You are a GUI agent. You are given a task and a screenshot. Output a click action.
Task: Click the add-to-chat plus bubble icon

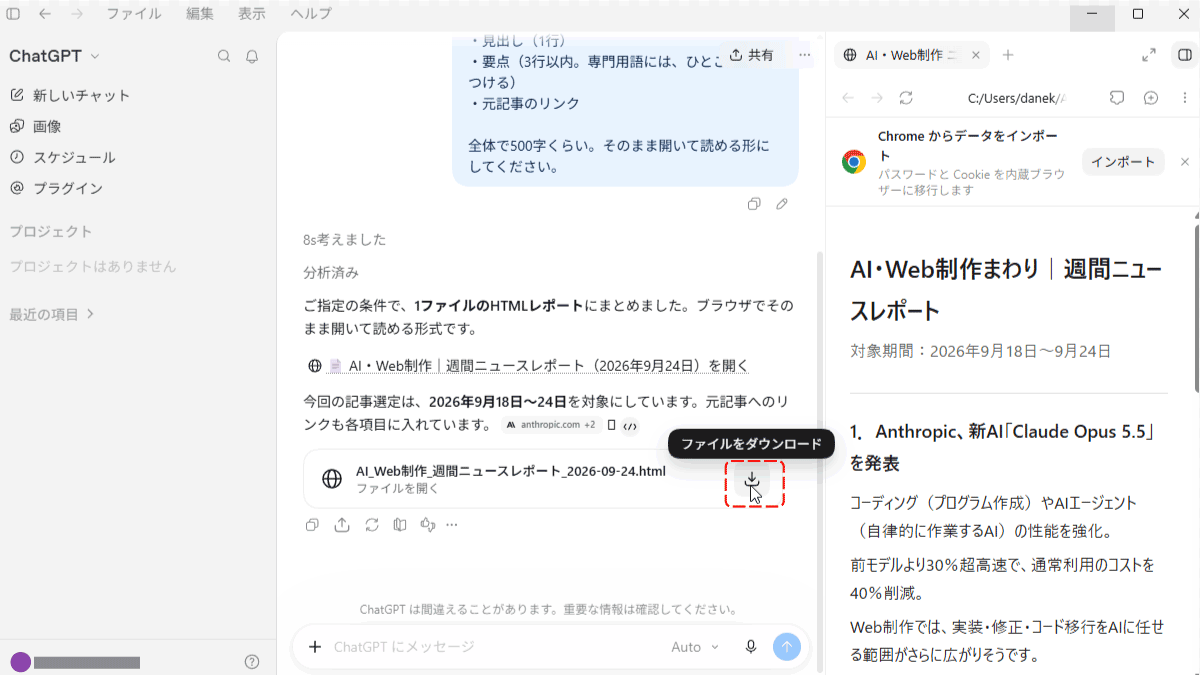coord(1151,98)
